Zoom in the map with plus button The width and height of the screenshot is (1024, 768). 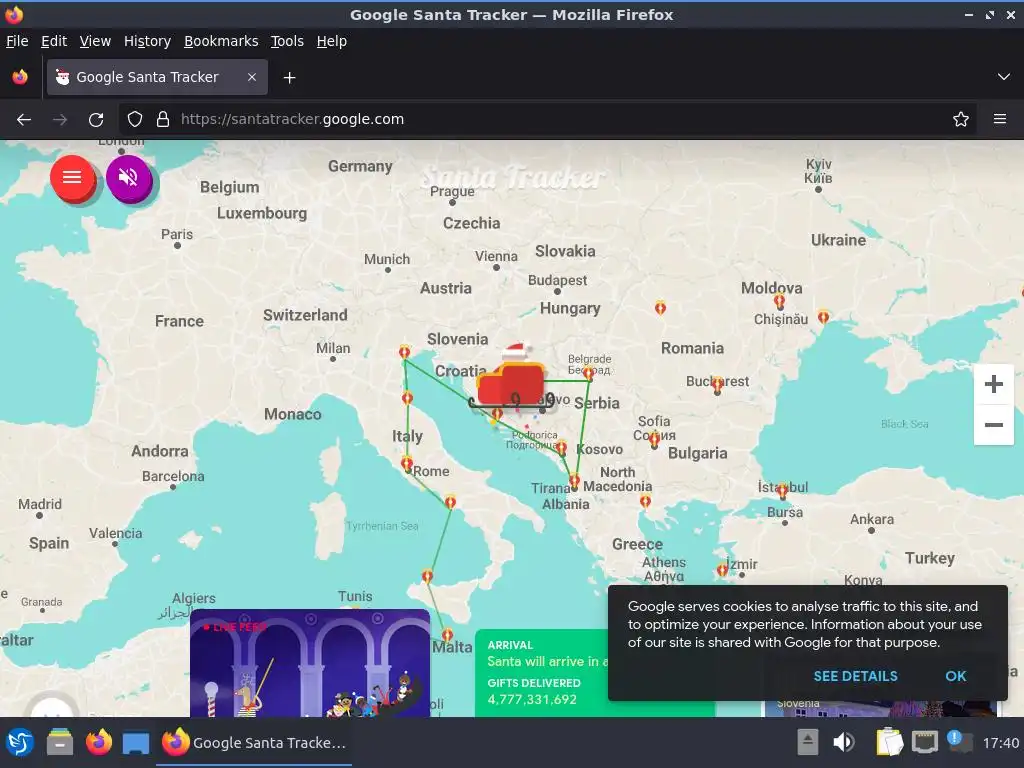click(993, 384)
